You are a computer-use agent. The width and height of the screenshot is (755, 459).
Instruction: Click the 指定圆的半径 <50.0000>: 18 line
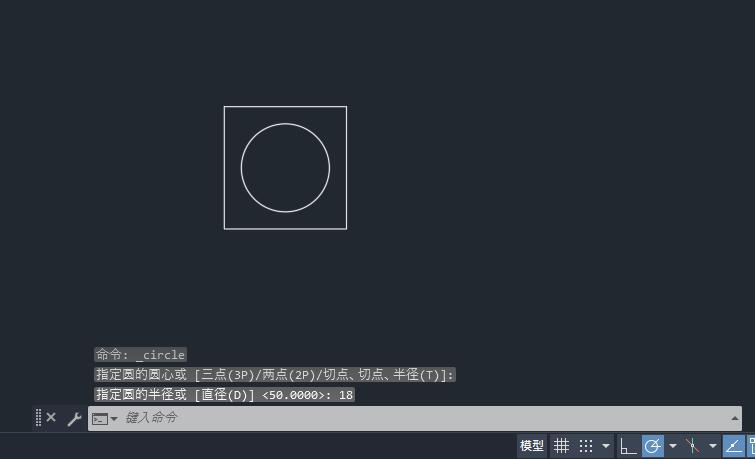224,394
